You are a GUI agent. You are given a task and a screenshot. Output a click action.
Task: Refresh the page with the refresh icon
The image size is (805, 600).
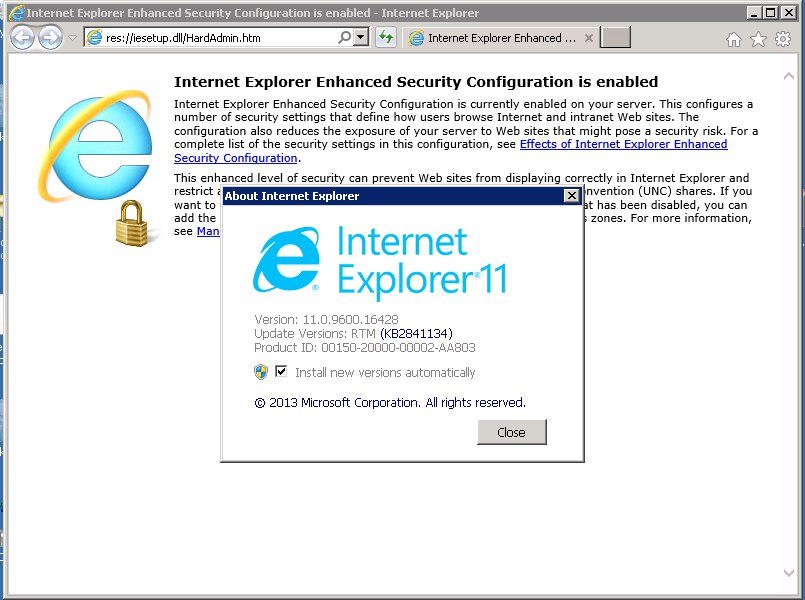click(x=386, y=37)
